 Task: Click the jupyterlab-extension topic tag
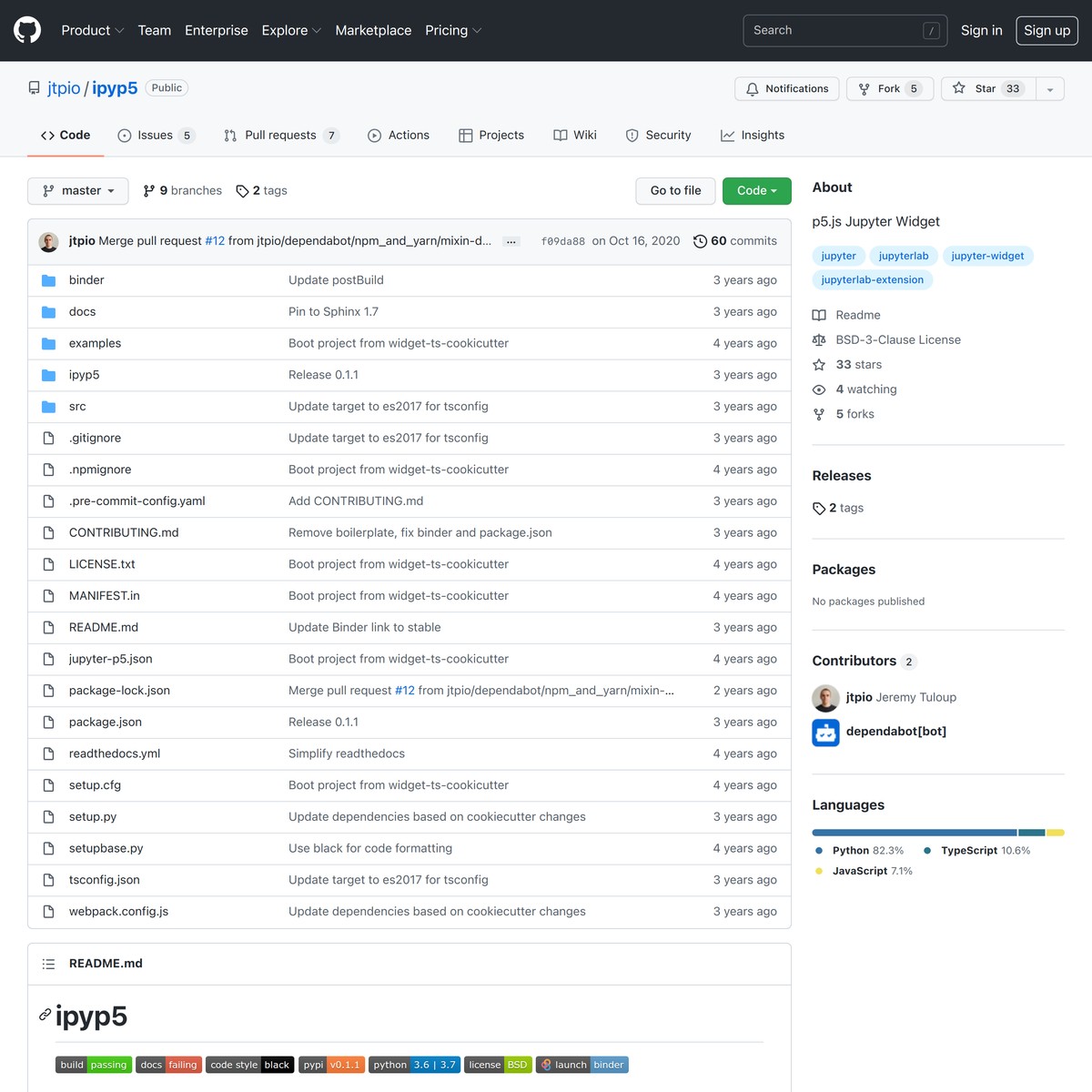872,279
